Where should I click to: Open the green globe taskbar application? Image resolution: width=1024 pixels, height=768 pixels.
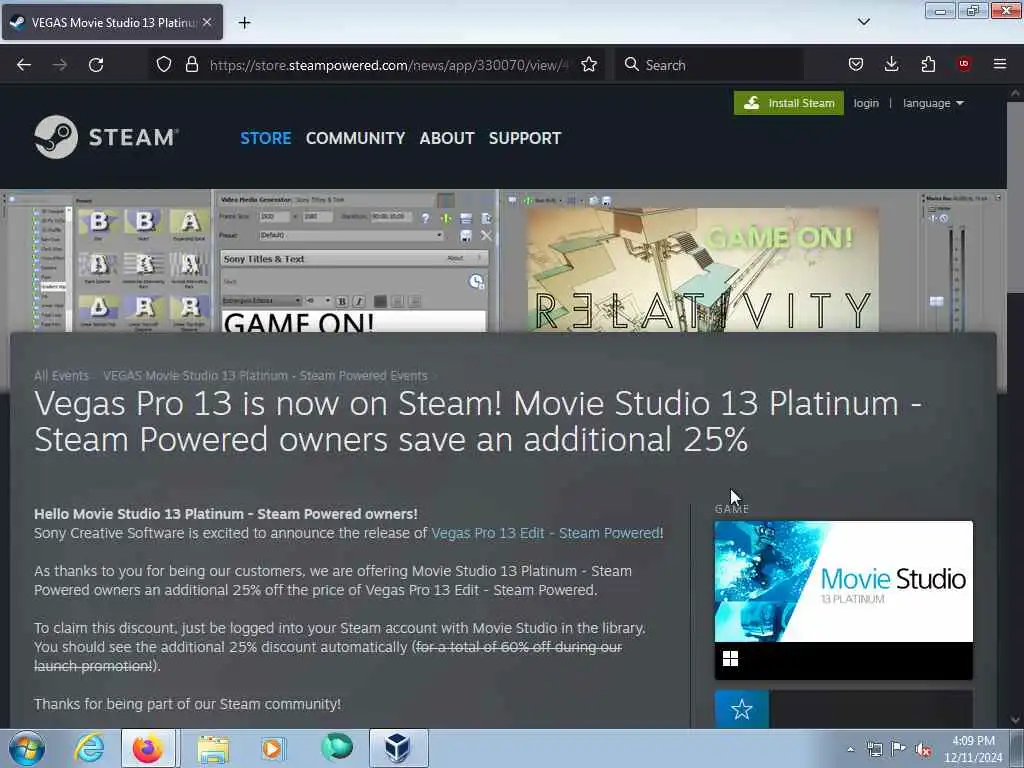point(337,748)
